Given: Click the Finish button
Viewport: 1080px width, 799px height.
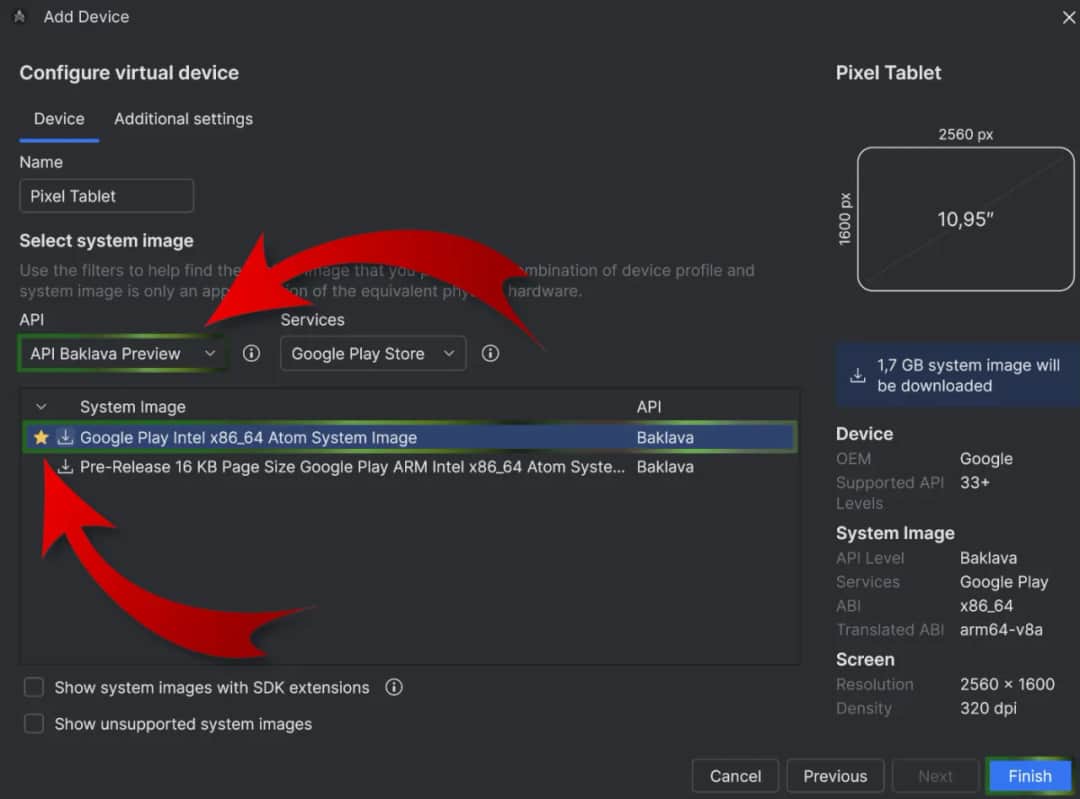Looking at the screenshot, I should point(1029,776).
